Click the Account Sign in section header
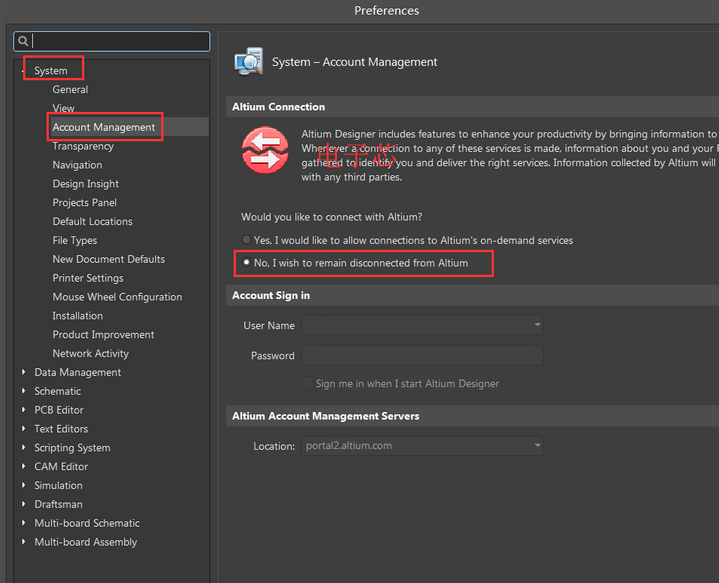The width and height of the screenshot is (719, 583). click(x=271, y=295)
